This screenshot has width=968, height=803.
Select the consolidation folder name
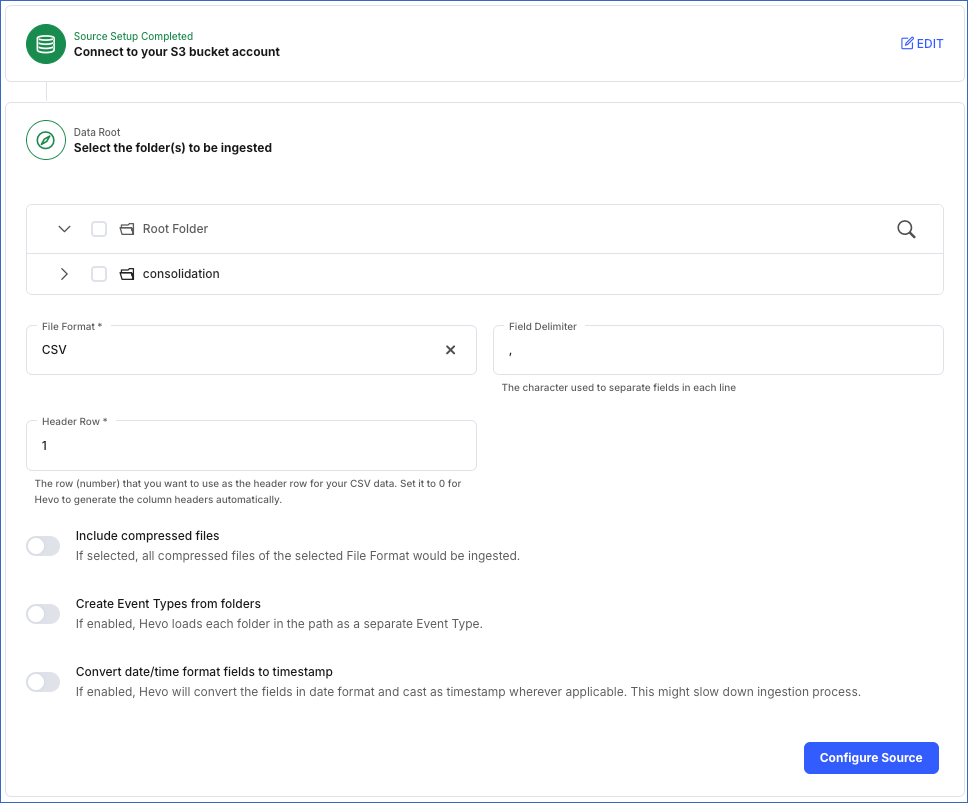[181, 274]
